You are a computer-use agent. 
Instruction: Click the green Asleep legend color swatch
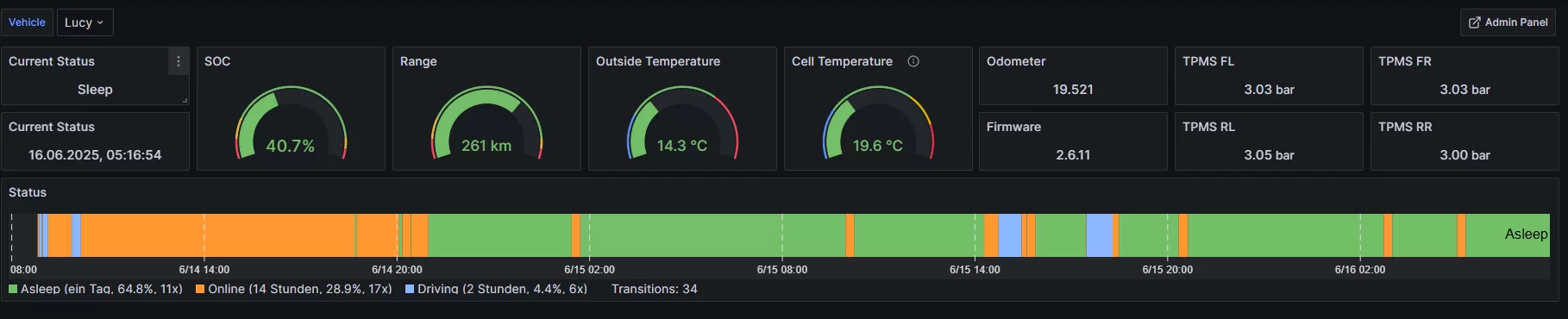13,289
